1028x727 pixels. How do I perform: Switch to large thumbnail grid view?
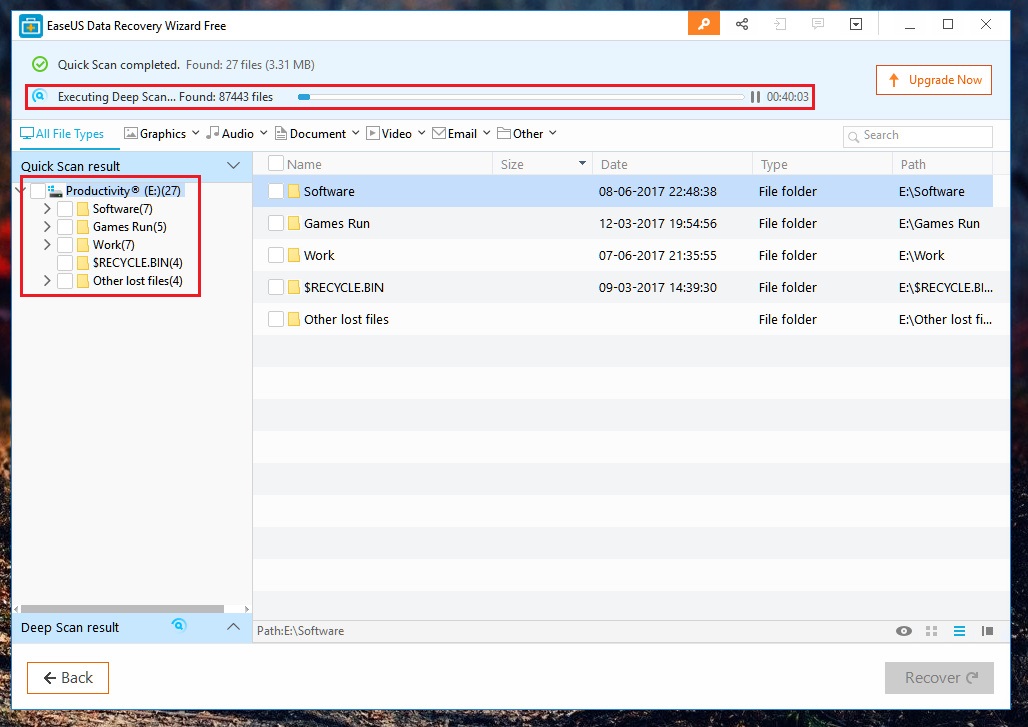pyautogui.click(x=932, y=631)
